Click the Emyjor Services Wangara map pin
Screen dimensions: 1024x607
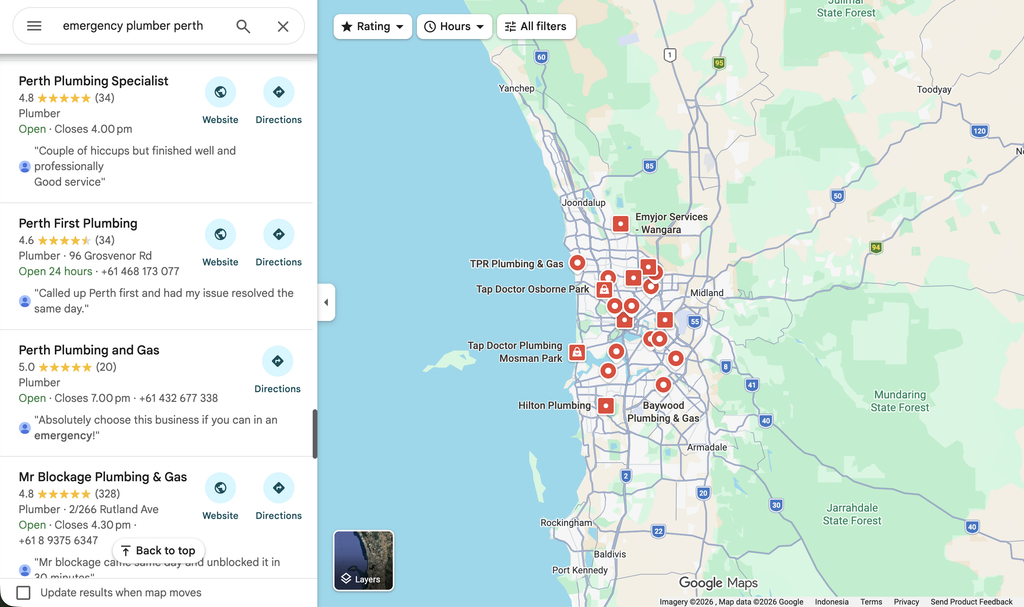[x=620, y=224]
